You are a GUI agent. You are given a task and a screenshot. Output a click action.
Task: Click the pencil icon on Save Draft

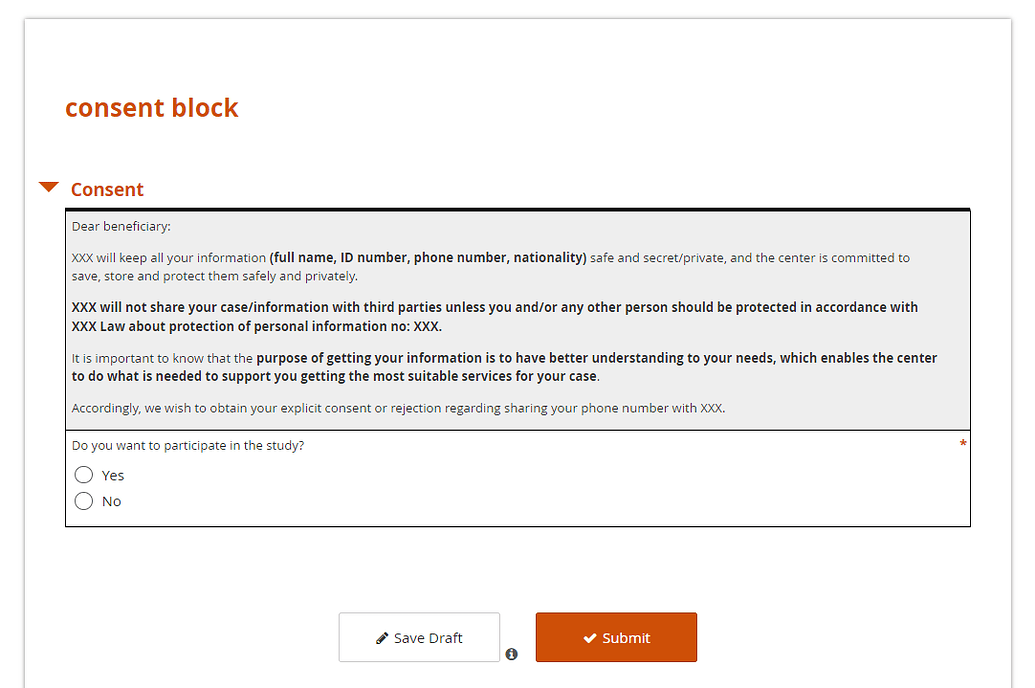383,637
